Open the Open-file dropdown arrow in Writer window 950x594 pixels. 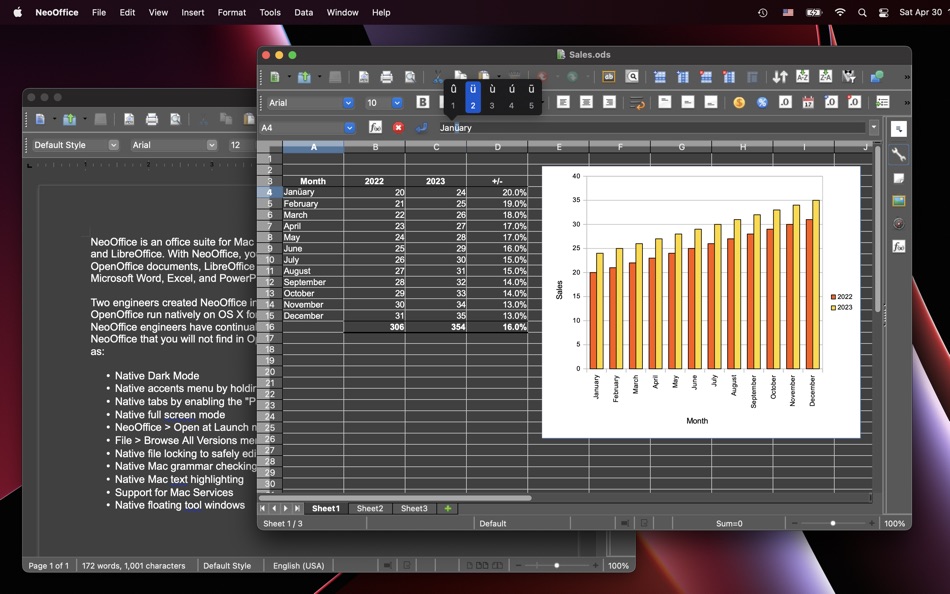[x=85, y=119]
